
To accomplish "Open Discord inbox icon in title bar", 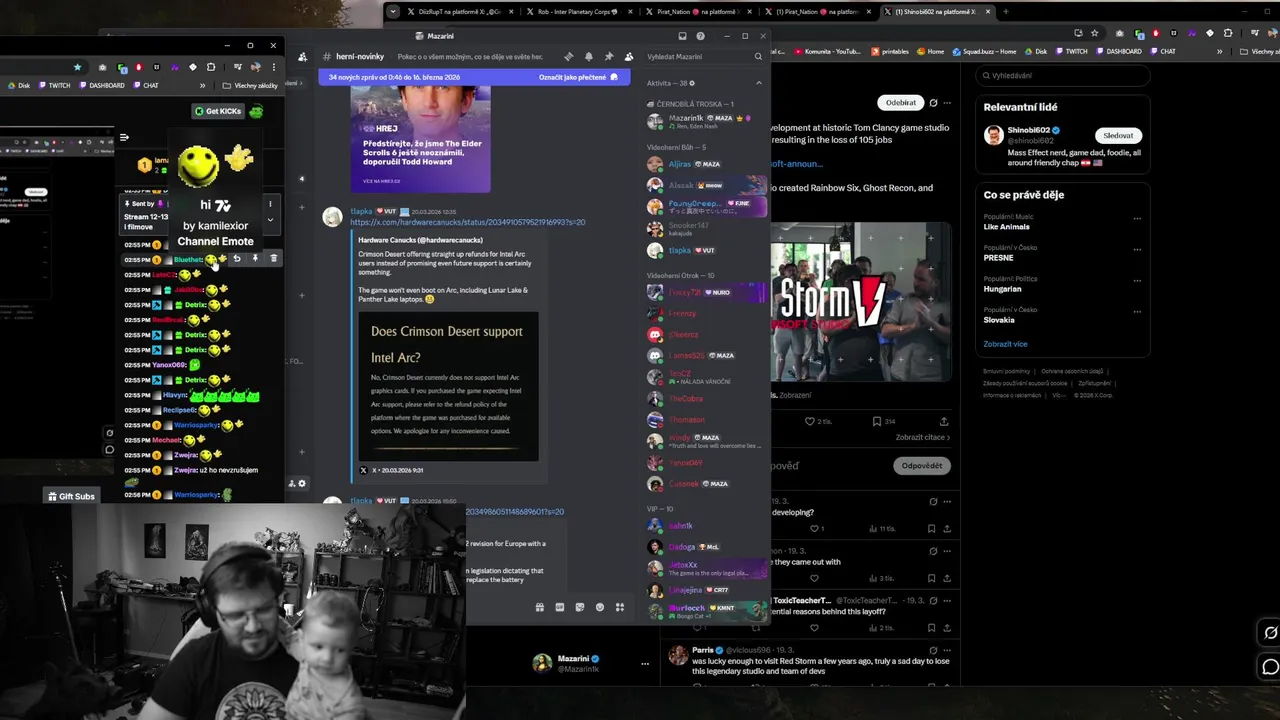I will 681,36.
